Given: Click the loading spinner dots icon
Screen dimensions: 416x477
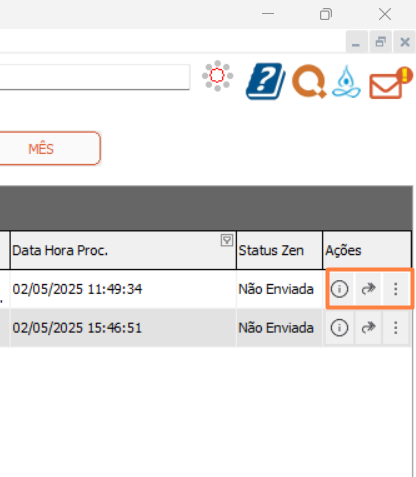Looking at the screenshot, I should click(217, 76).
